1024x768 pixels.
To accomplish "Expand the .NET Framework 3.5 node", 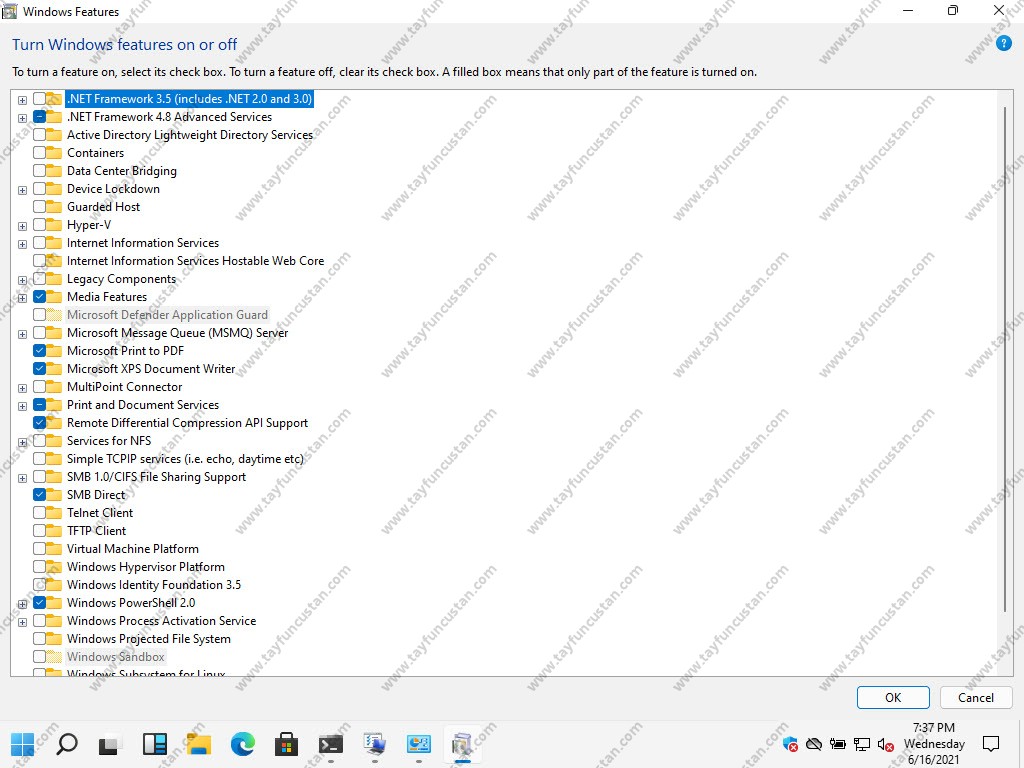I will point(22,101).
